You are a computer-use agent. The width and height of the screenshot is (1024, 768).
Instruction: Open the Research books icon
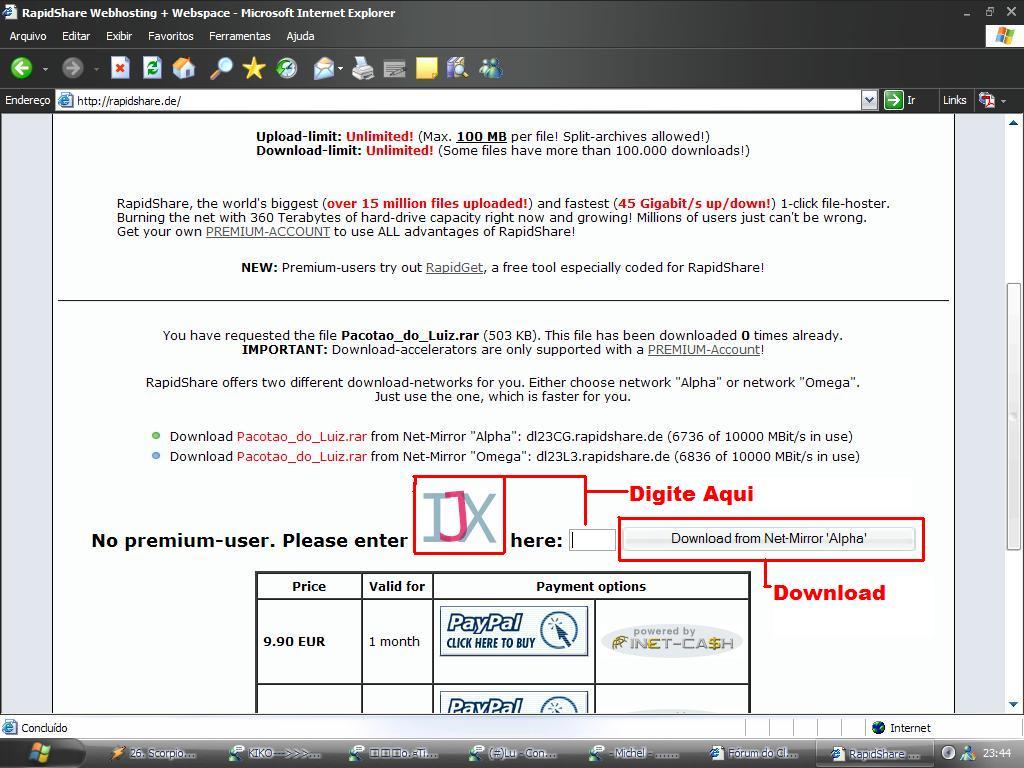457,68
